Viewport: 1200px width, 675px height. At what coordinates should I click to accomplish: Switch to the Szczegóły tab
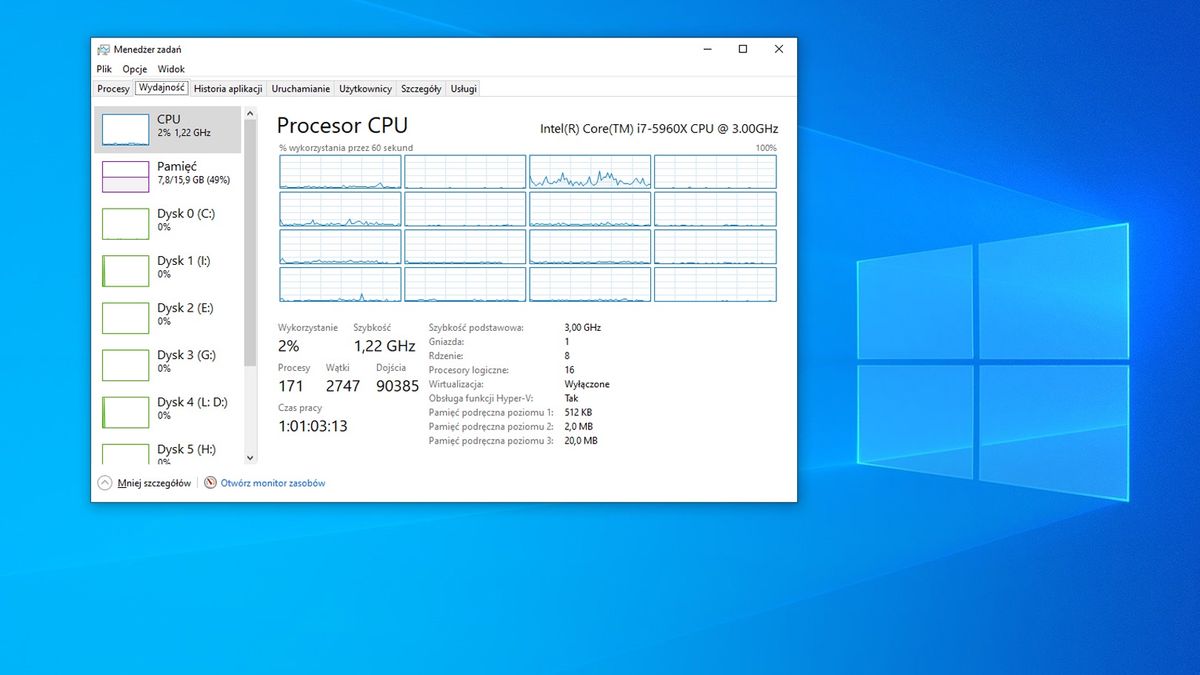pos(421,89)
